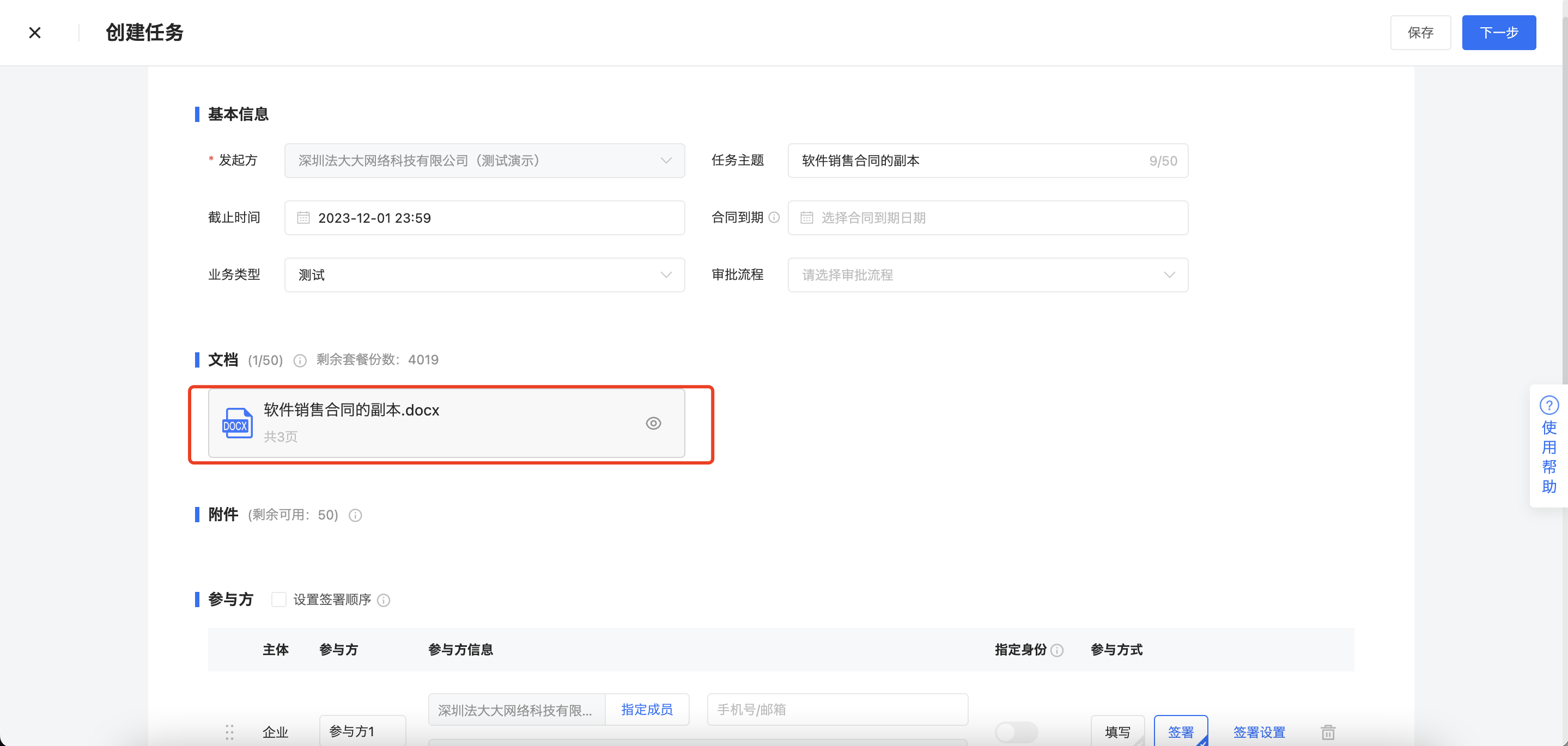
Task: Select the 签署 participation option
Action: click(1180, 732)
